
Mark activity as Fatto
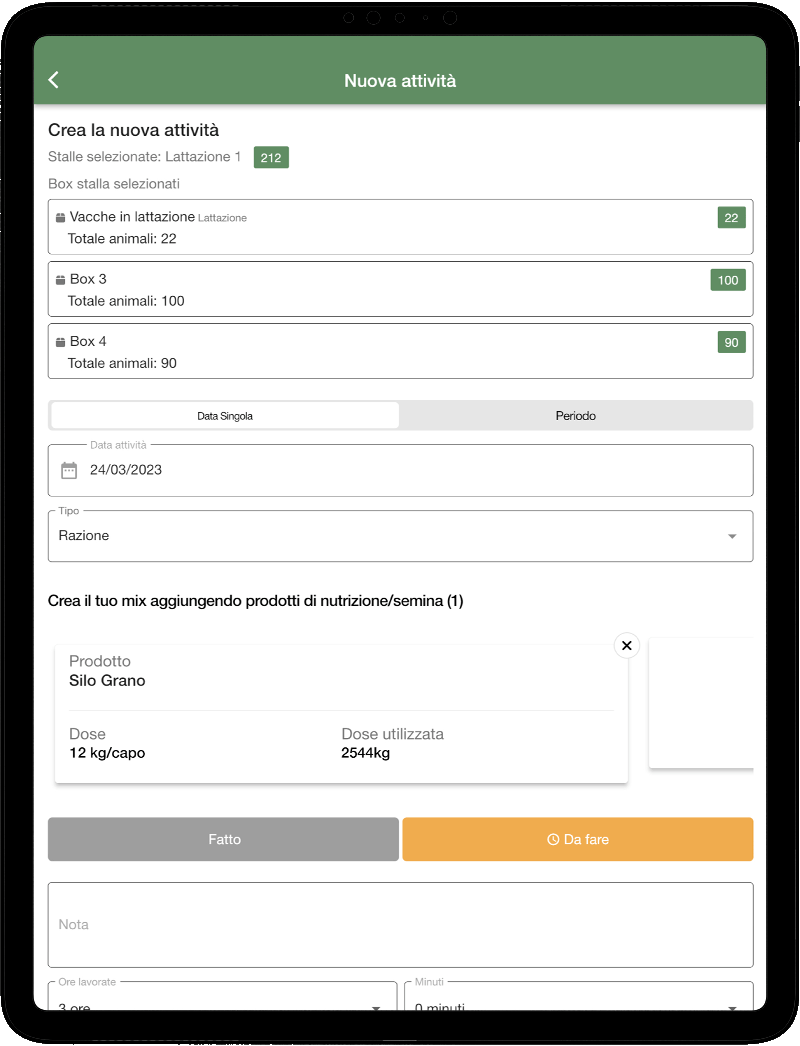point(224,840)
